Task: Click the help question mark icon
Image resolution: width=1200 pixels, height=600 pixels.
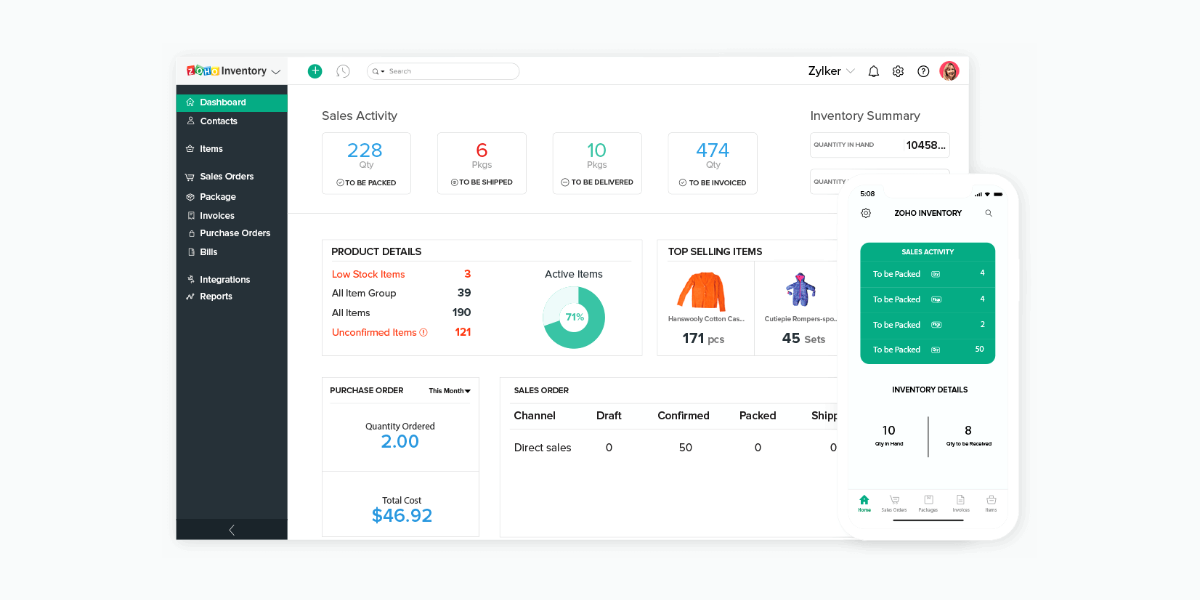Action: (923, 71)
